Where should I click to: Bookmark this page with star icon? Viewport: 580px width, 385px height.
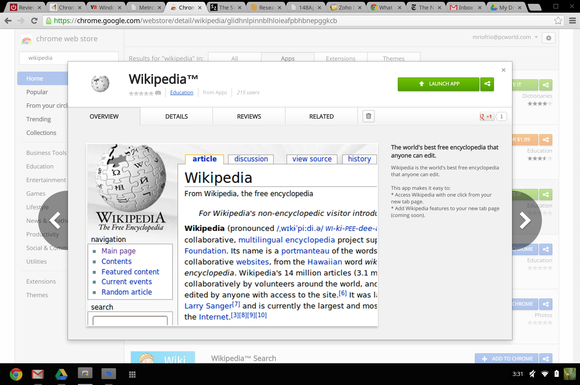pyautogui.click(x=558, y=21)
